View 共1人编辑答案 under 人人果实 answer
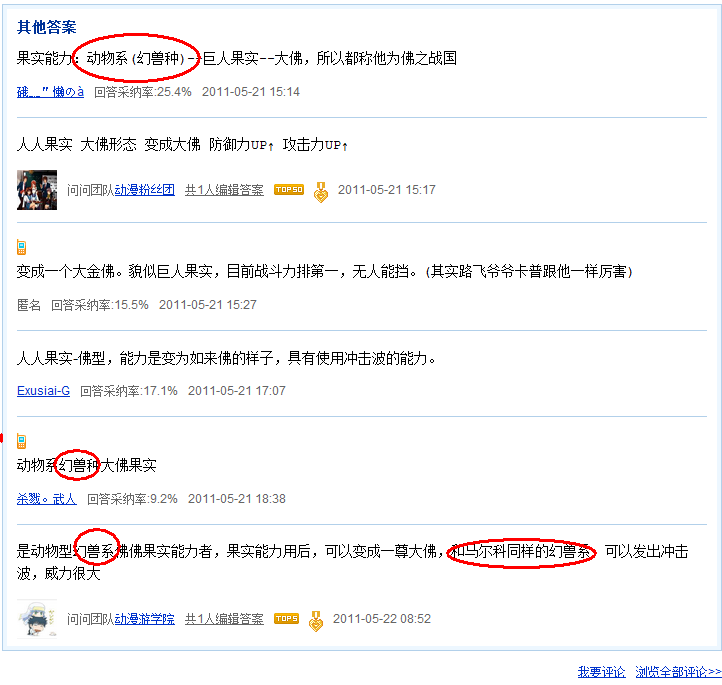The image size is (722, 685). coord(224,190)
